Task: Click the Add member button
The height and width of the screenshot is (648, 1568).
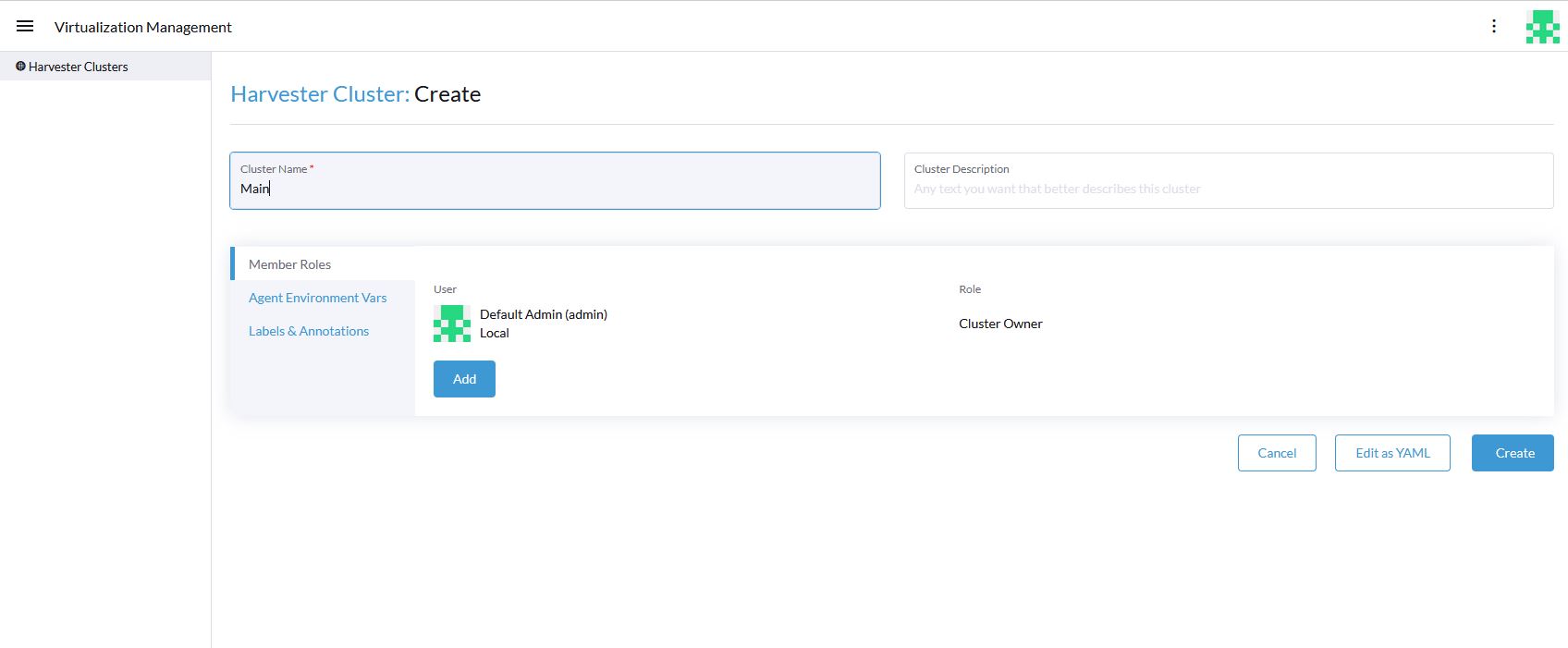Action: coord(464,379)
